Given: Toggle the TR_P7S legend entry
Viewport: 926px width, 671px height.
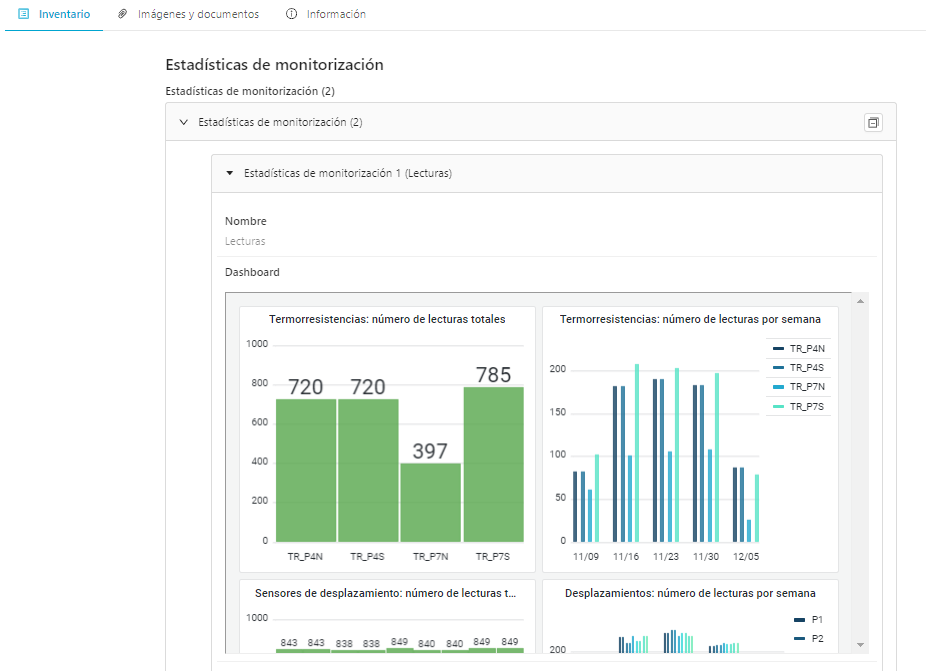Looking at the screenshot, I should coord(798,406).
